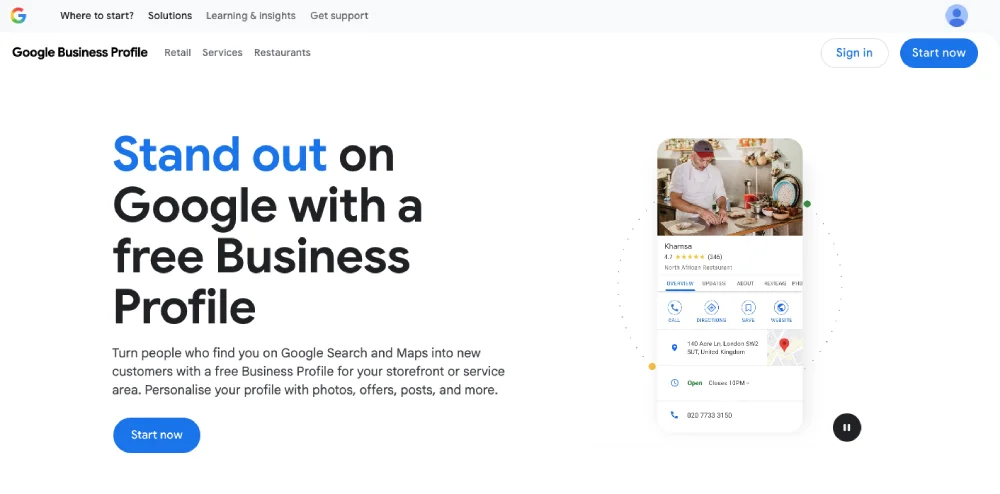Click the chef photo in the mockup
Image resolution: width=1000 pixels, height=494 pixels.
coord(730,187)
